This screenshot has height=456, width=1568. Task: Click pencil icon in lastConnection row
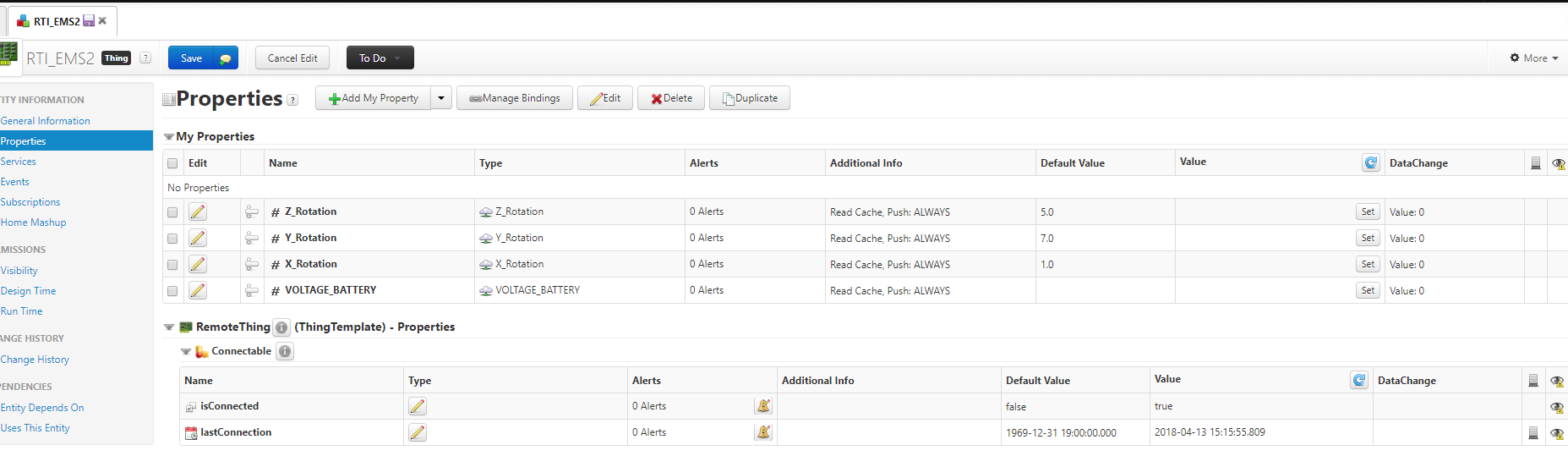coord(417,433)
